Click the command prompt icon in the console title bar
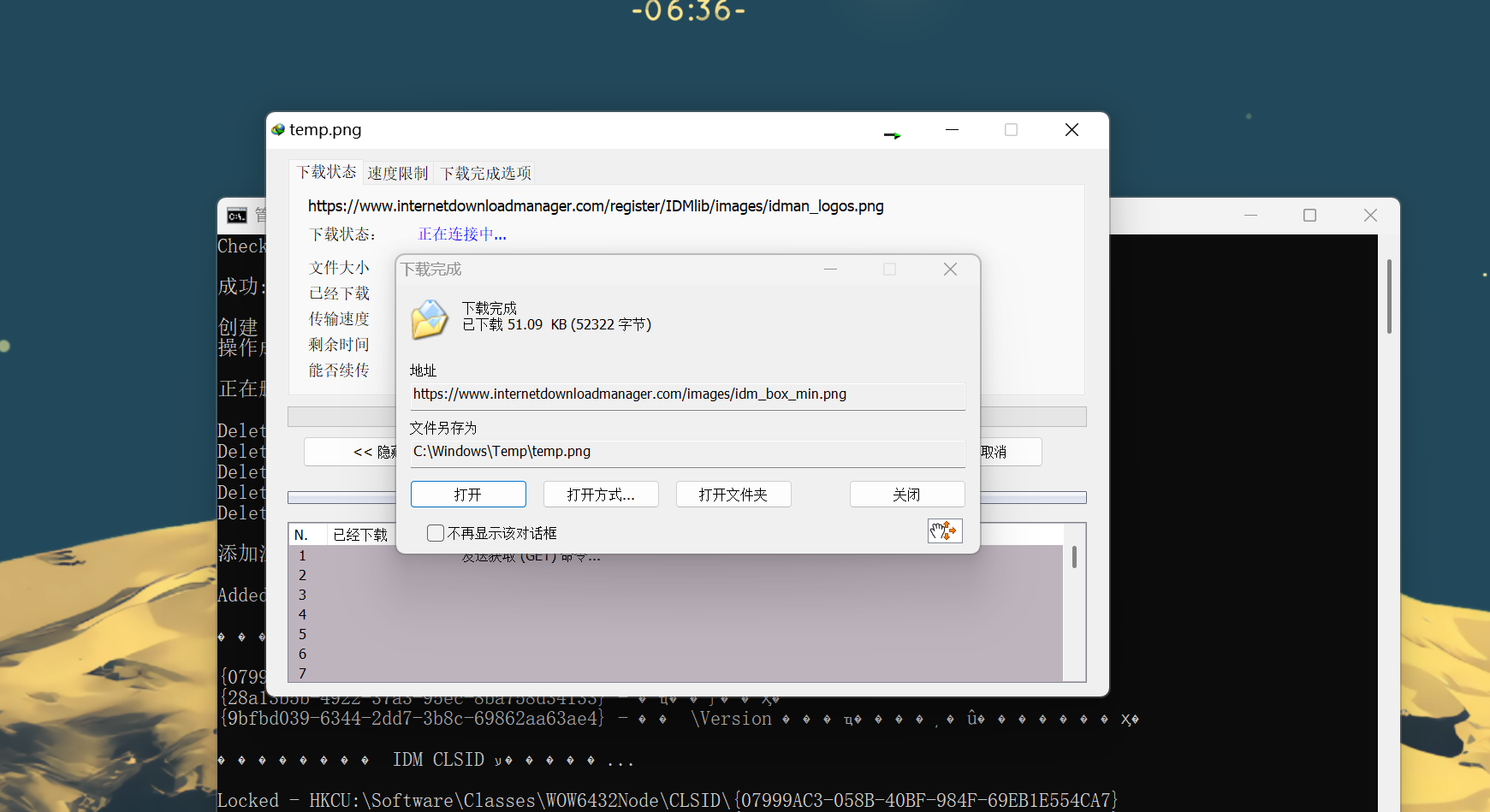This screenshot has width=1490, height=812. pyautogui.click(x=237, y=216)
